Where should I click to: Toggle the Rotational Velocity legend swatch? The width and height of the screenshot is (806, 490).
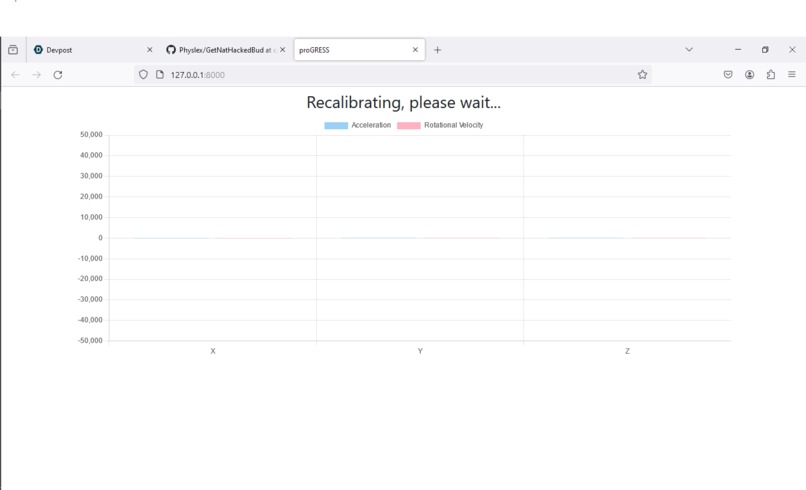coord(409,125)
